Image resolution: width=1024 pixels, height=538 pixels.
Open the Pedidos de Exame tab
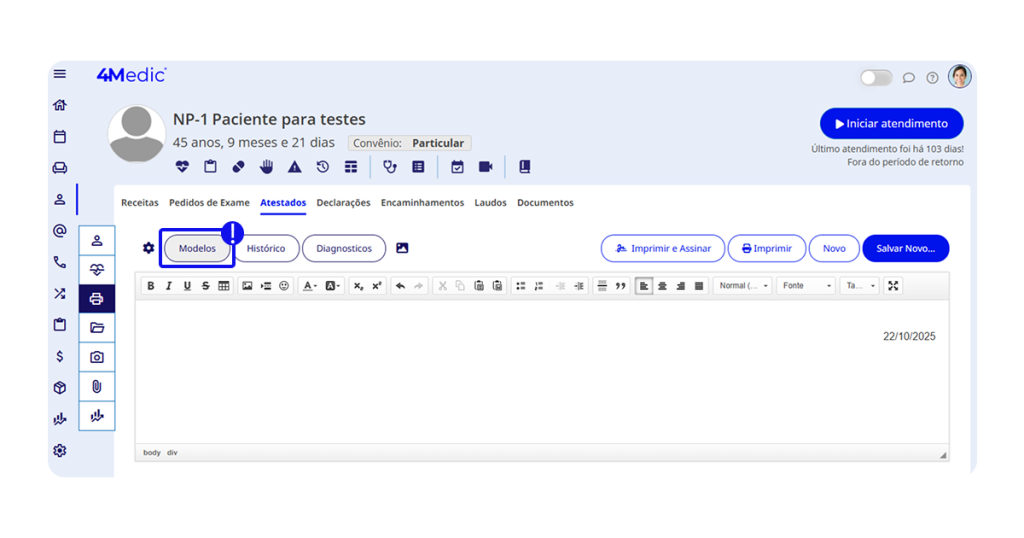coord(209,203)
